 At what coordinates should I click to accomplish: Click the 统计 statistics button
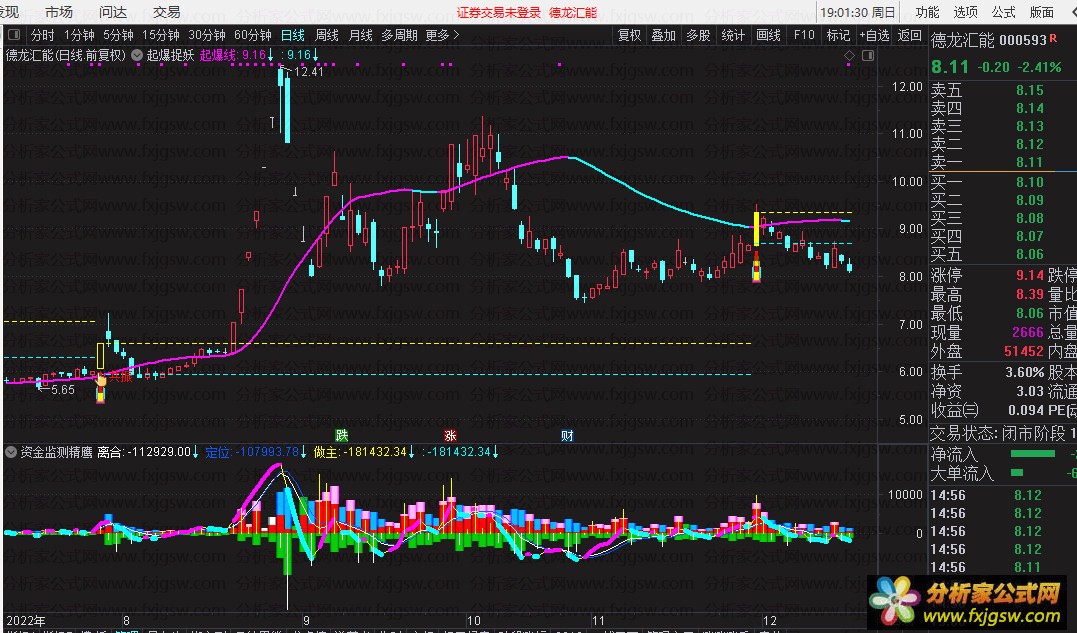pyautogui.click(x=733, y=34)
